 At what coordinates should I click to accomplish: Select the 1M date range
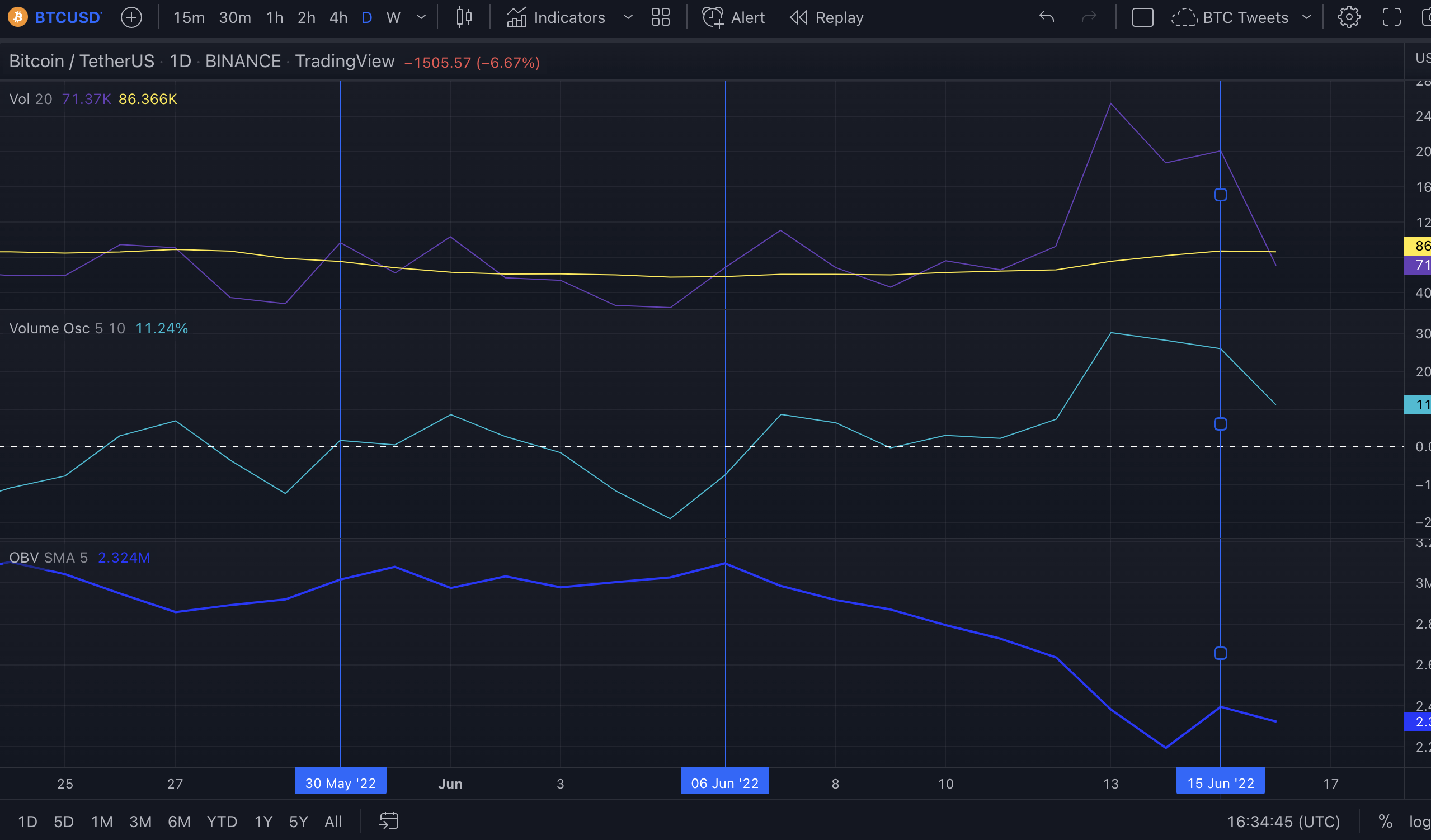point(102,822)
